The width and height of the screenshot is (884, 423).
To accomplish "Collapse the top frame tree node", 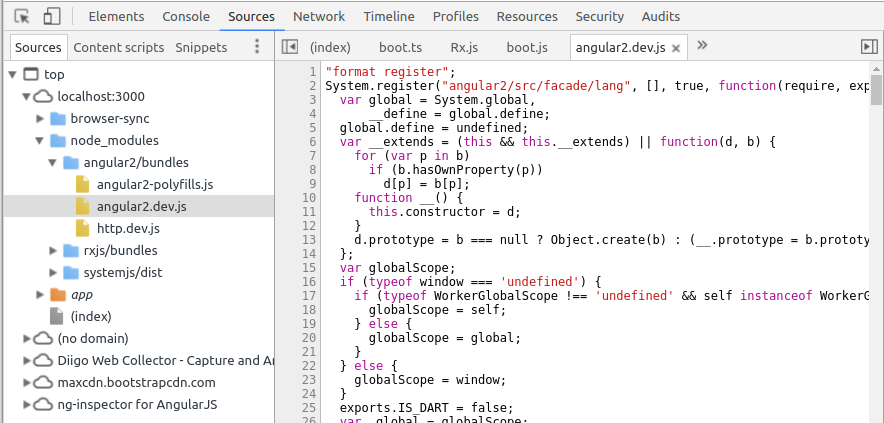I will pyautogui.click(x=12, y=74).
